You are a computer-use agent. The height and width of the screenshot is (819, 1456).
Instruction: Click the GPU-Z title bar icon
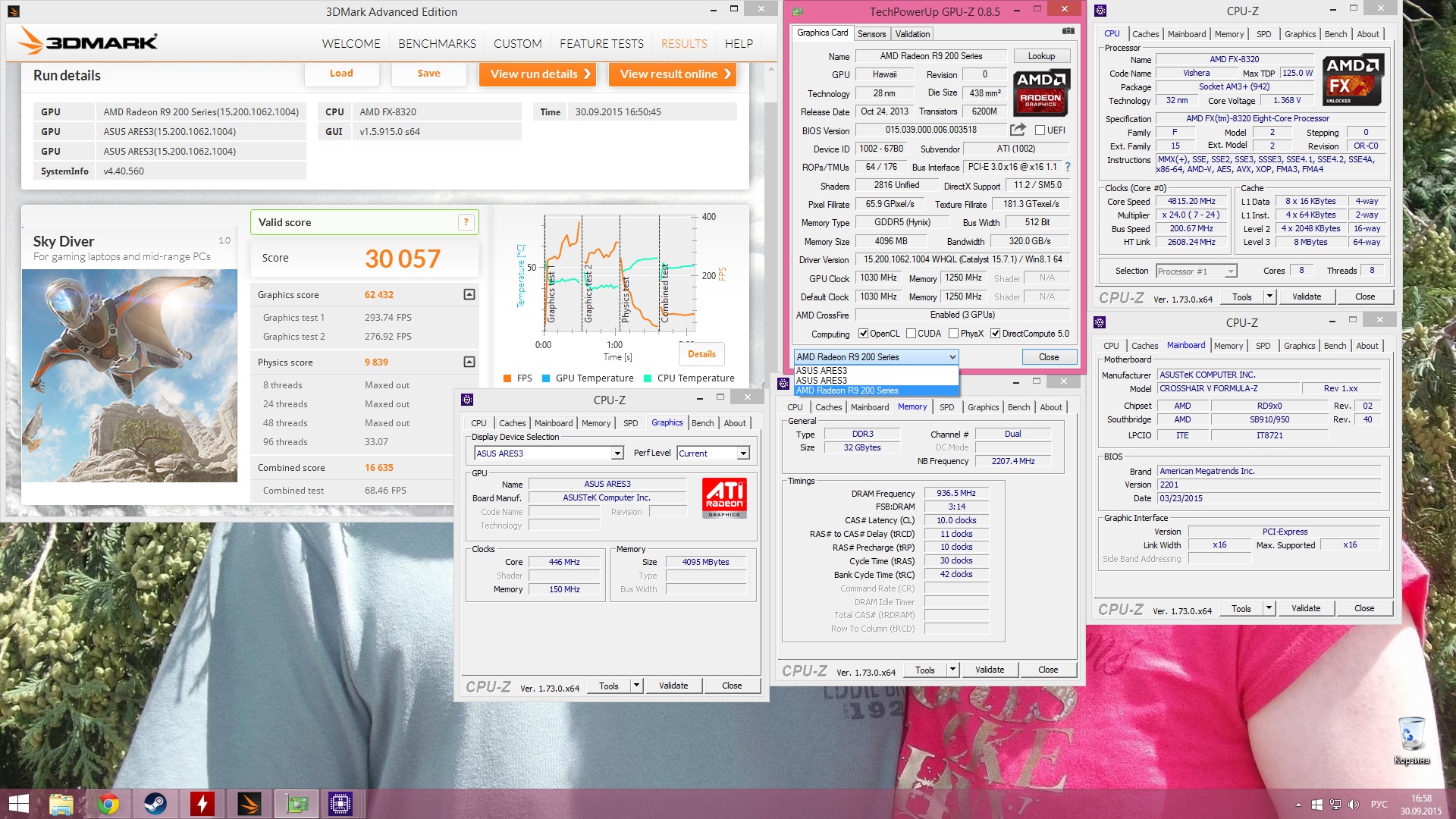pyautogui.click(x=797, y=11)
